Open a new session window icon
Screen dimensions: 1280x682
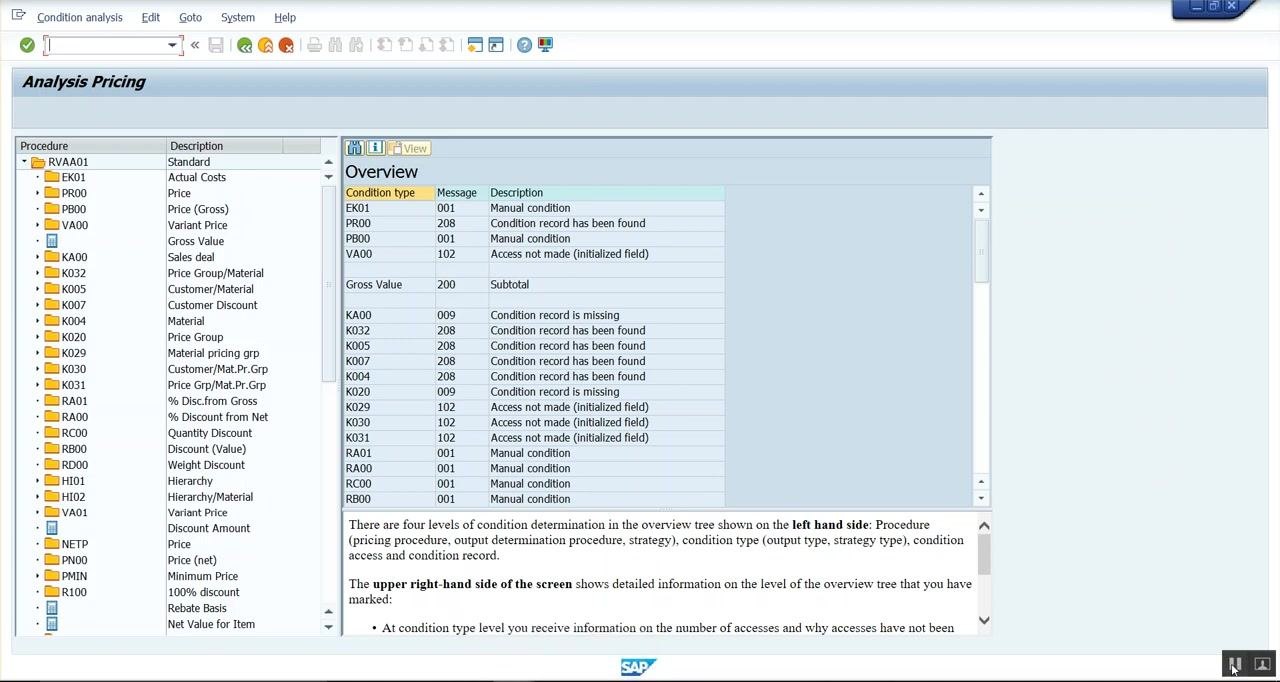click(475, 45)
